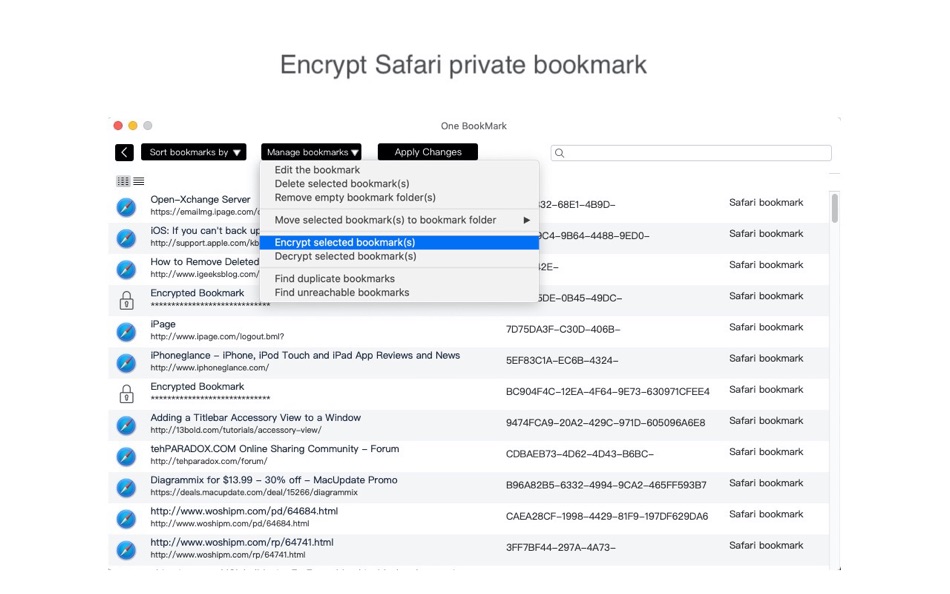950x594 pixels.
Task: Click http://tehparadox.com/forum/ URL text
Action: [x=208, y=461]
